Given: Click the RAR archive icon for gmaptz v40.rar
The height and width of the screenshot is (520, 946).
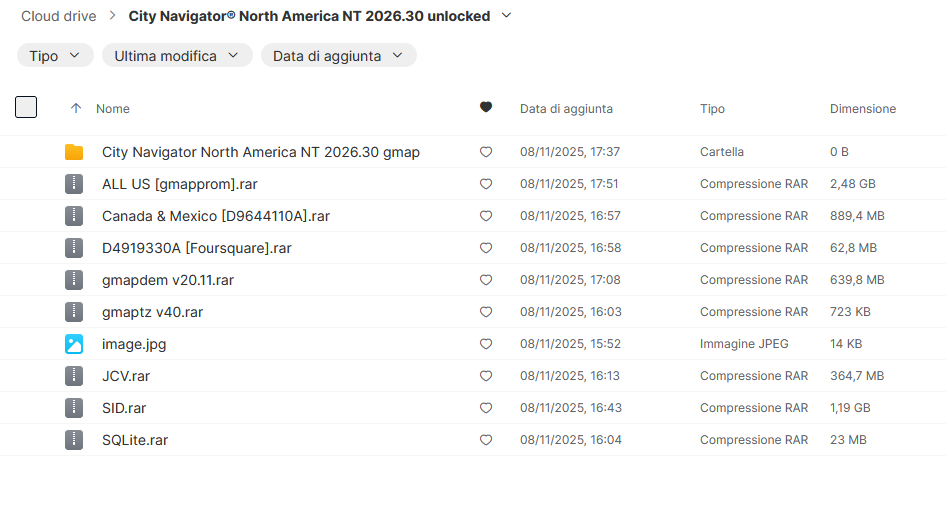Looking at the screenshot, I should (x=74, y=312).
